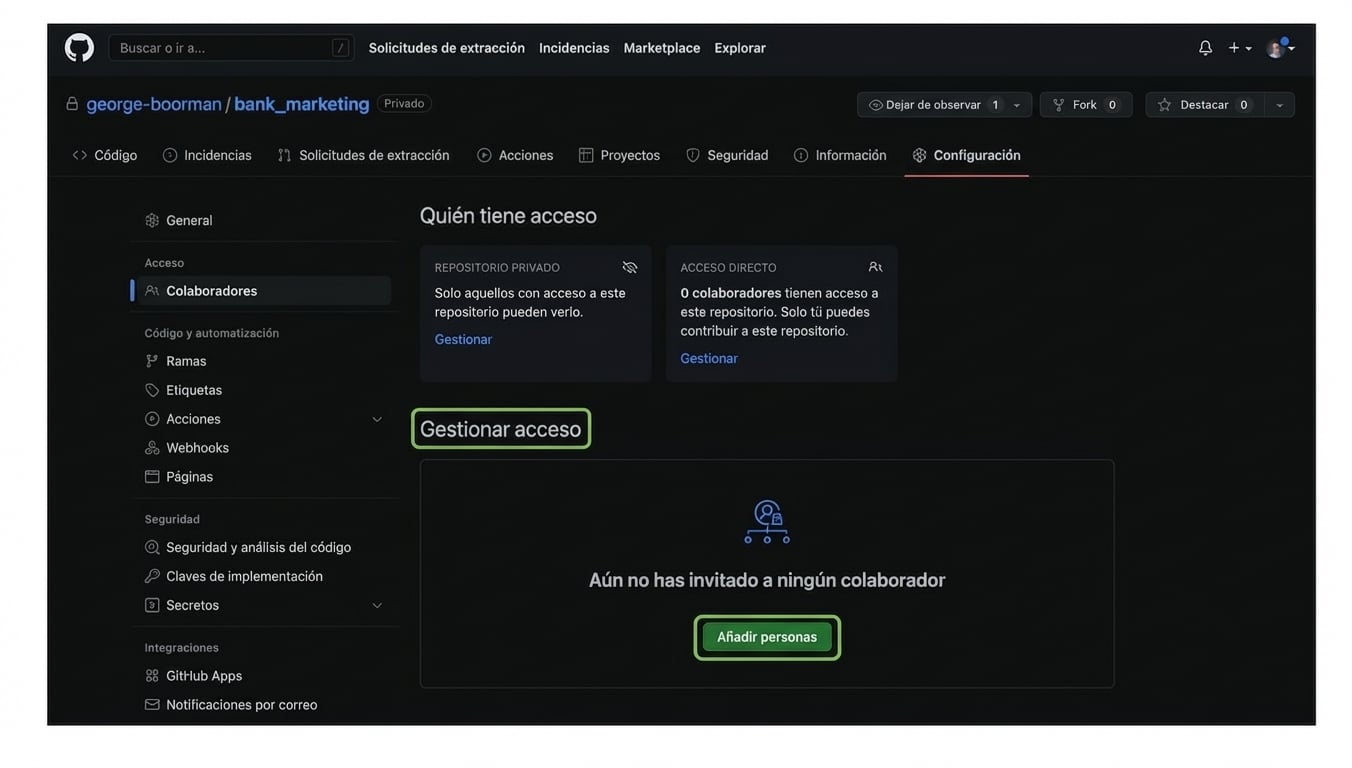Expand the Secretos section in the sidebar
Viewport: 1352px width, 768px height.
(375, 603)
